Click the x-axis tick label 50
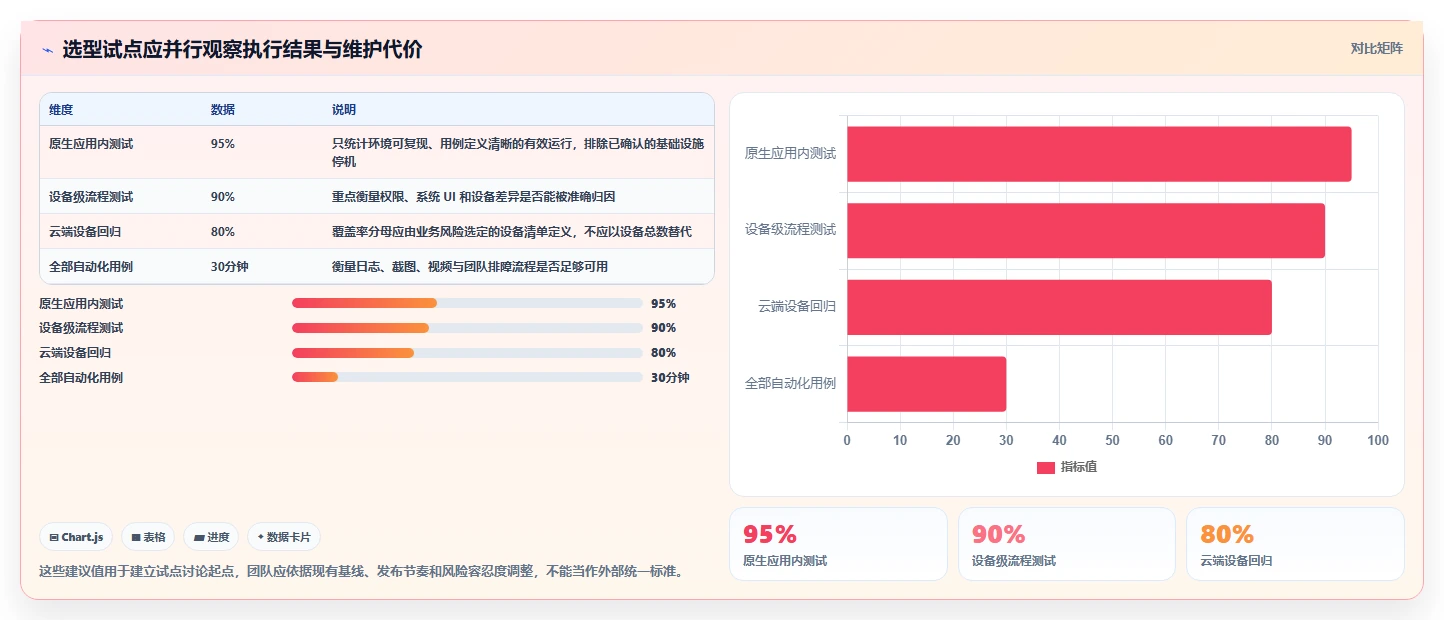The width and height of the screenshot is (1444, 620). [1112, 440]
